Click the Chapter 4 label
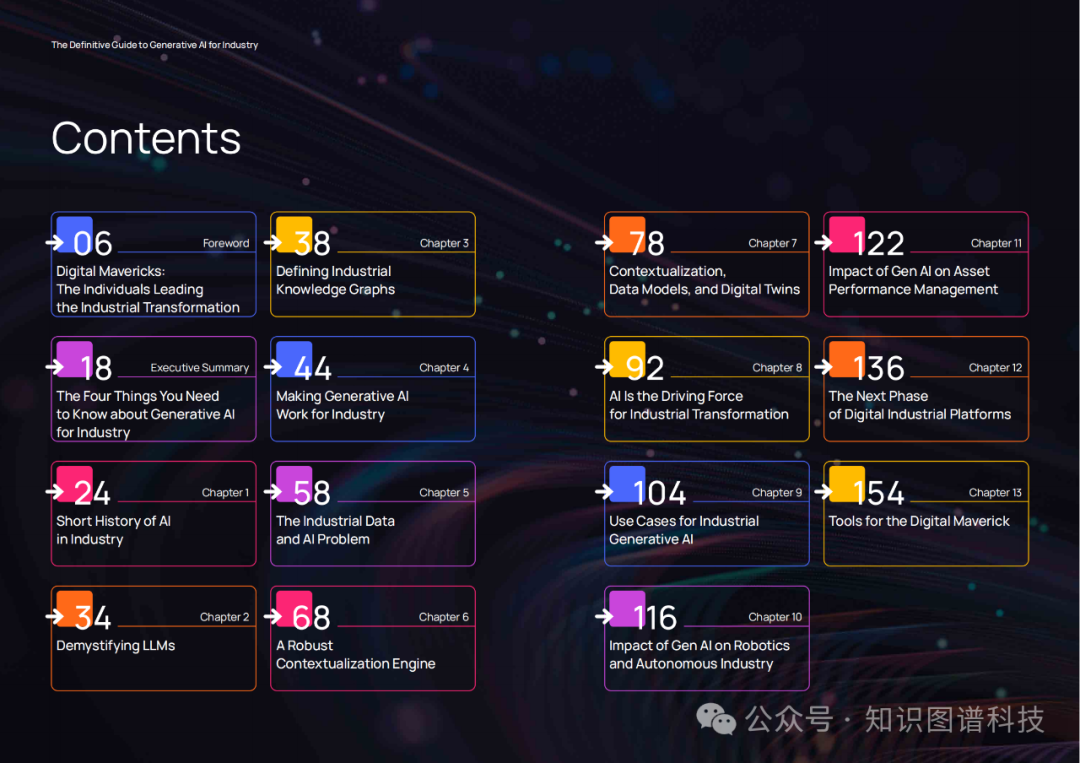 click(444, 368)
